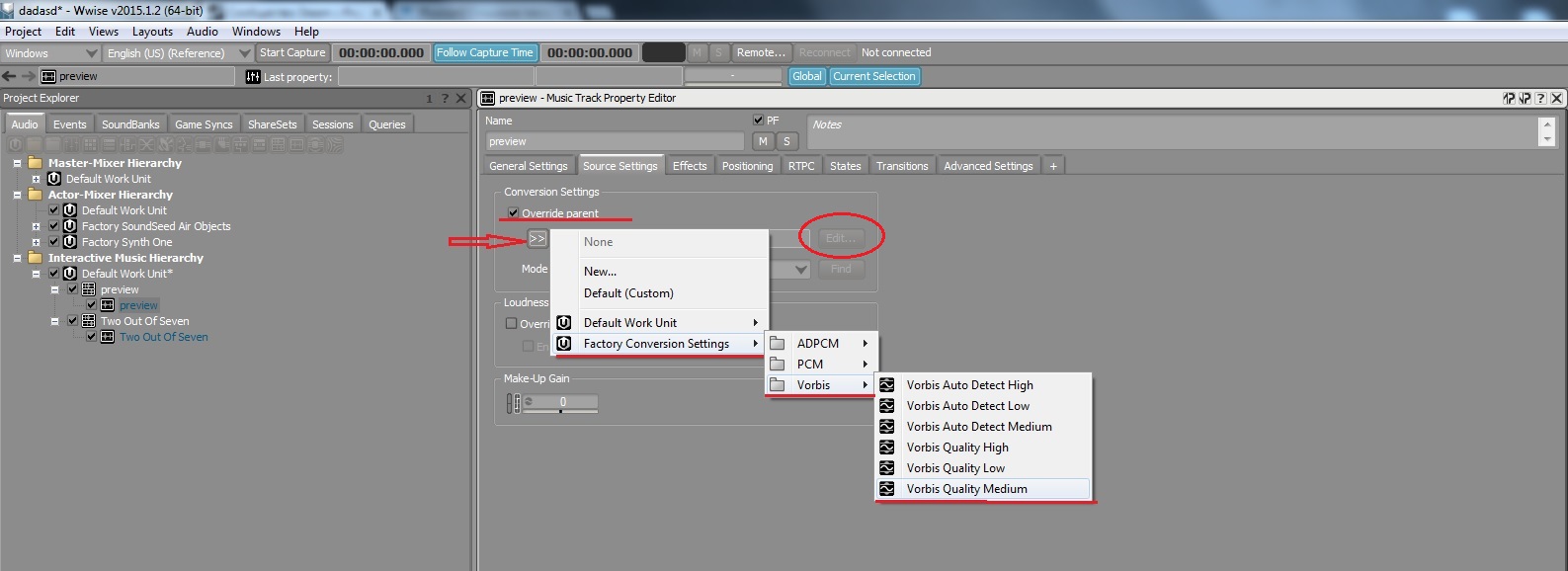Click the Remote... button
The image size is (1568, 571).
(x=761, y=53)
